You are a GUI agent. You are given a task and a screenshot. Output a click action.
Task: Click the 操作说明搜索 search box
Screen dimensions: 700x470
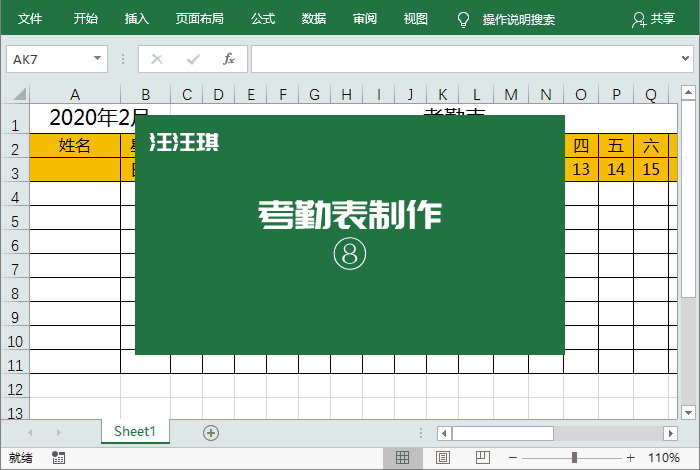(518, 20)
